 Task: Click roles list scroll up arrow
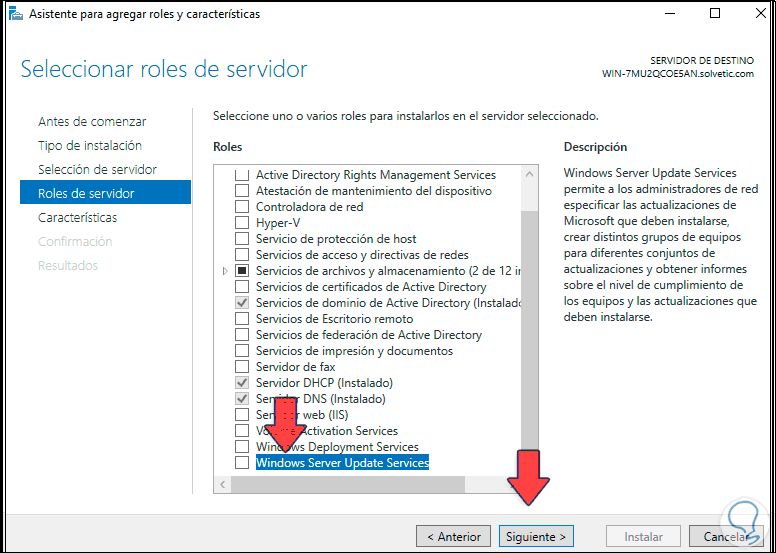(530, 174)
